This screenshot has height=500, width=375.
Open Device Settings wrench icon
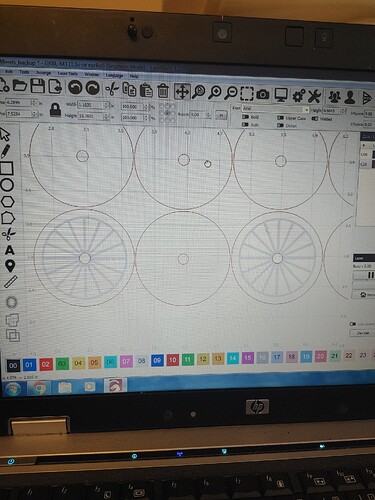coord(314,96)
